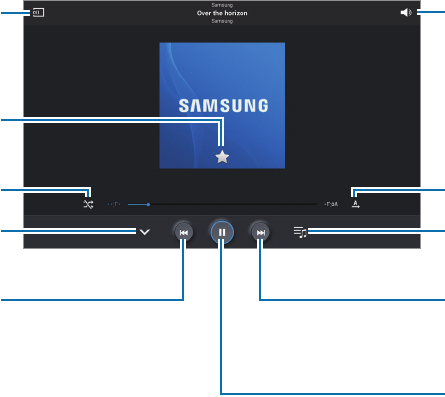Open the volume speaker control
Image resolution: width=445 pixels, height=397 pixels.
(406, 13)
